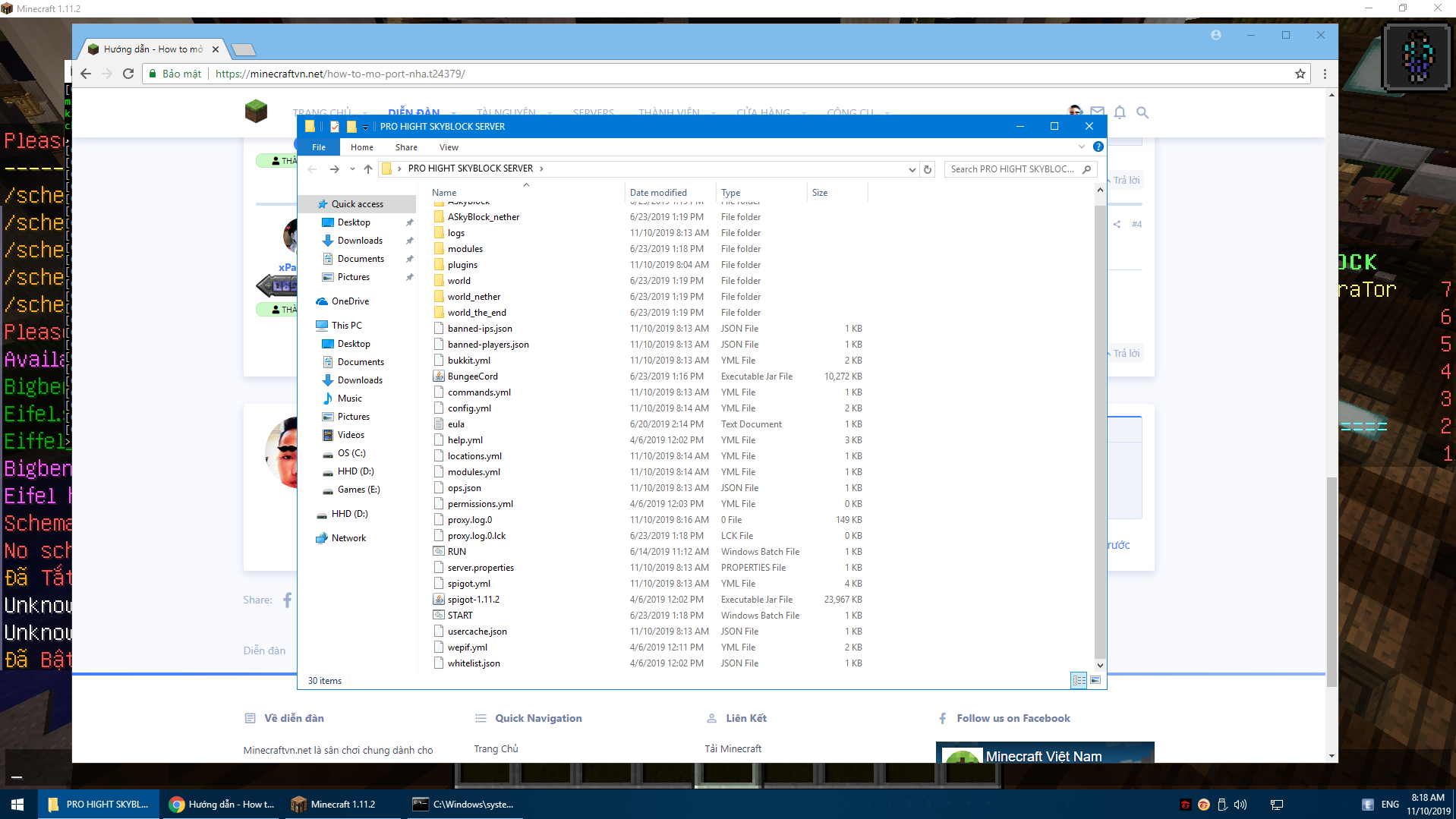The width and height of the screenshot is (1456, 819).
Task: Open the View ribbon tab
Action: pos(449,147)
